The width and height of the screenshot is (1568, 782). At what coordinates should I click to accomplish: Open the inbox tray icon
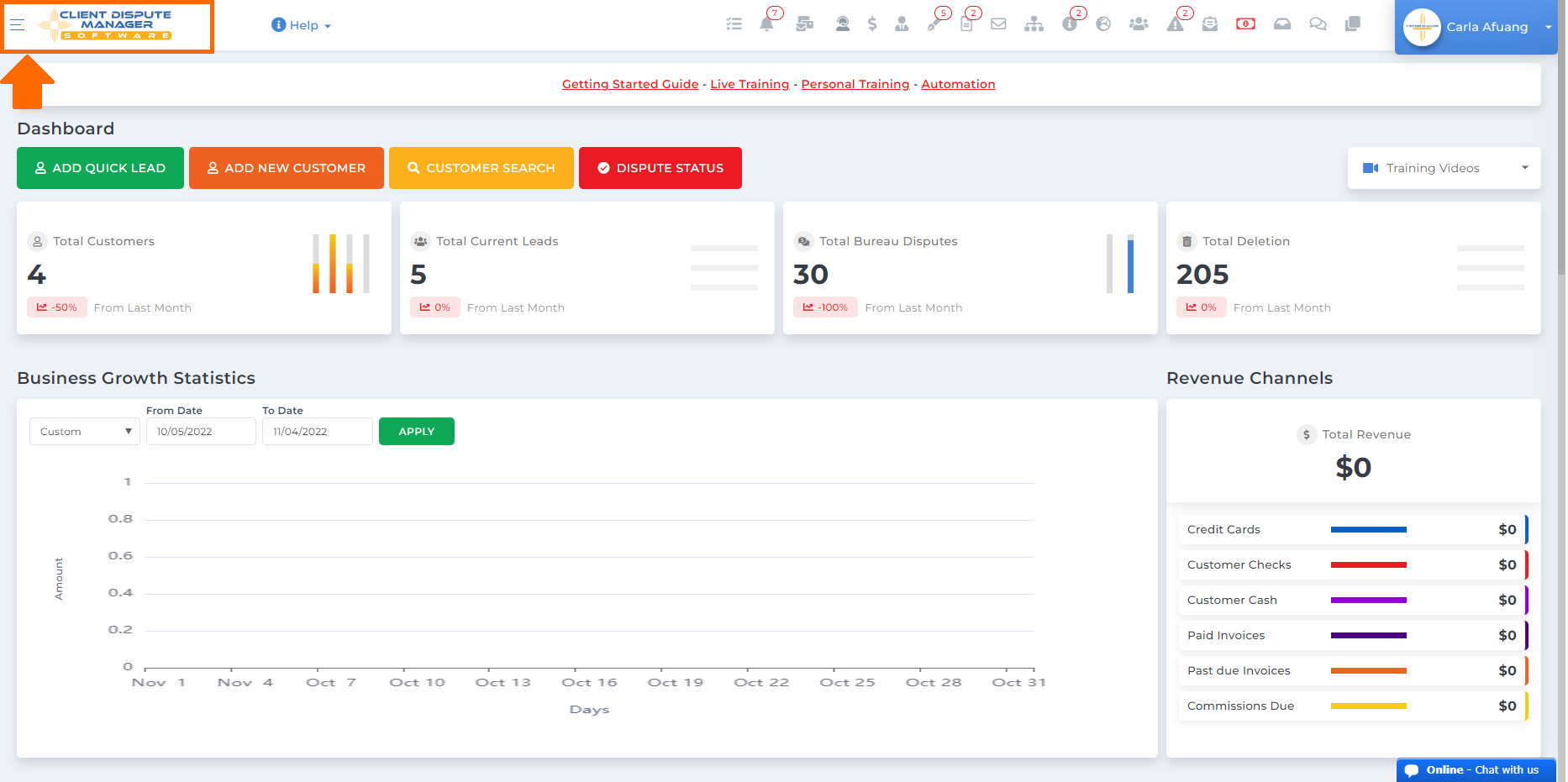tap(1282, 24)
